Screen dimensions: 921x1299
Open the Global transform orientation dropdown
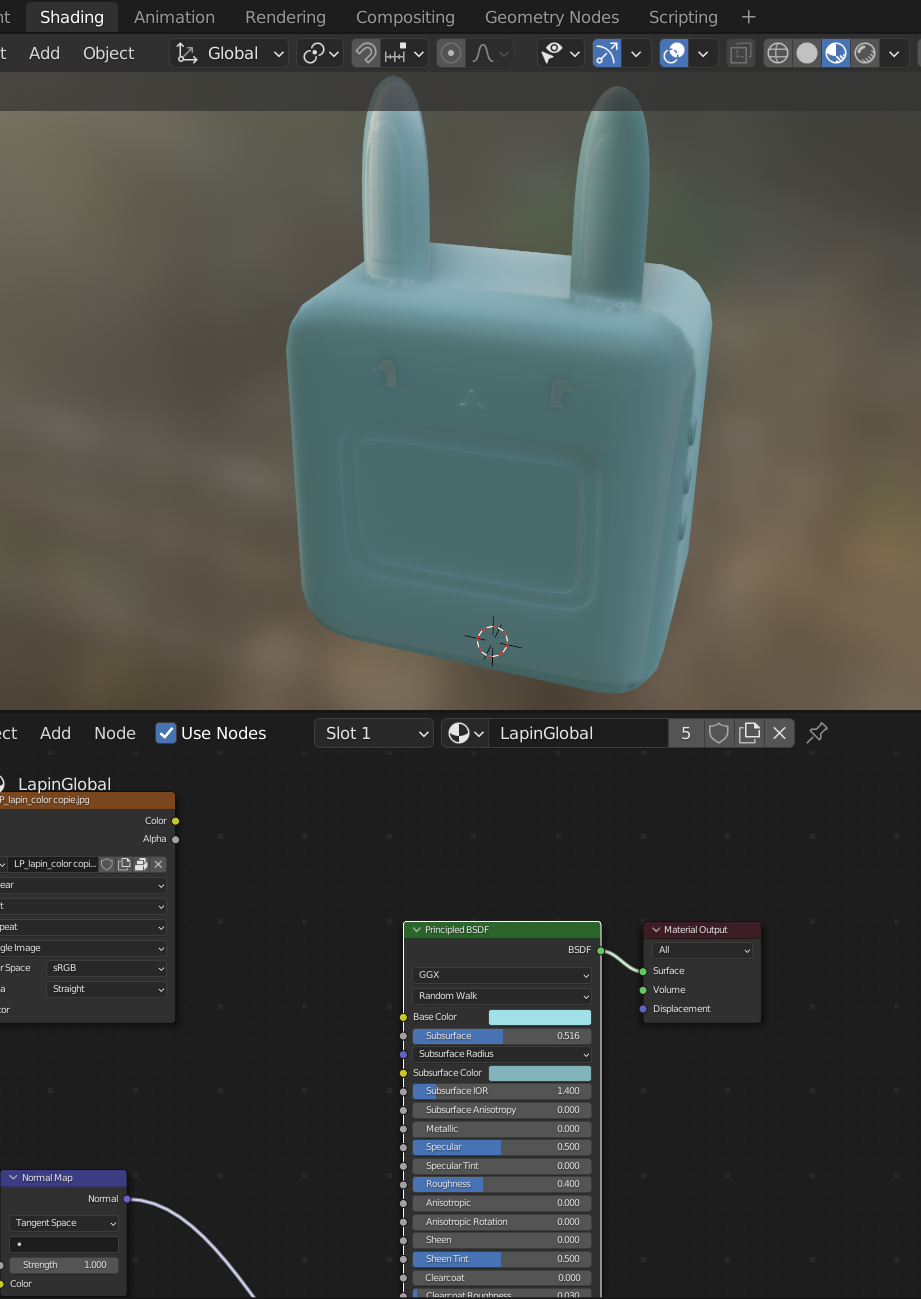(x=229, y=53)
